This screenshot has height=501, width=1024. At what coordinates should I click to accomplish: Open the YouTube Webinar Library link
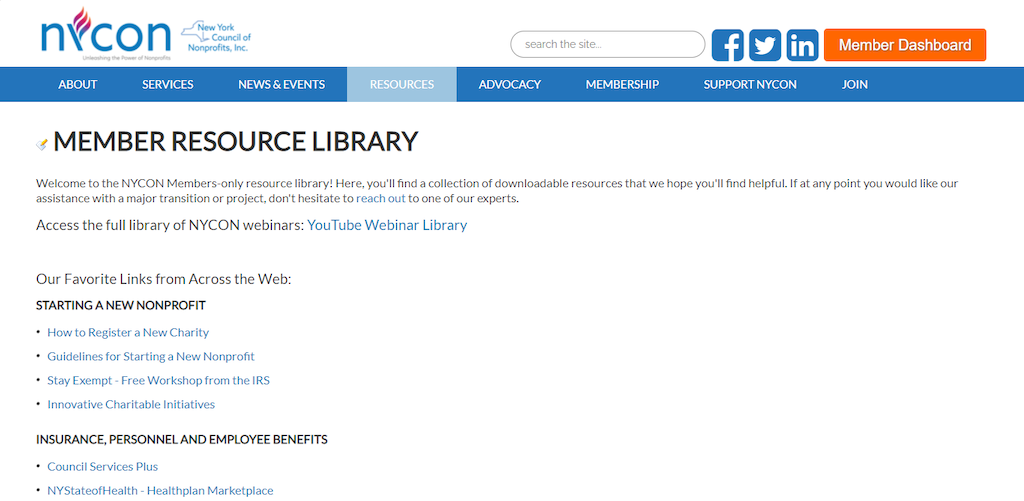point(387,225)
